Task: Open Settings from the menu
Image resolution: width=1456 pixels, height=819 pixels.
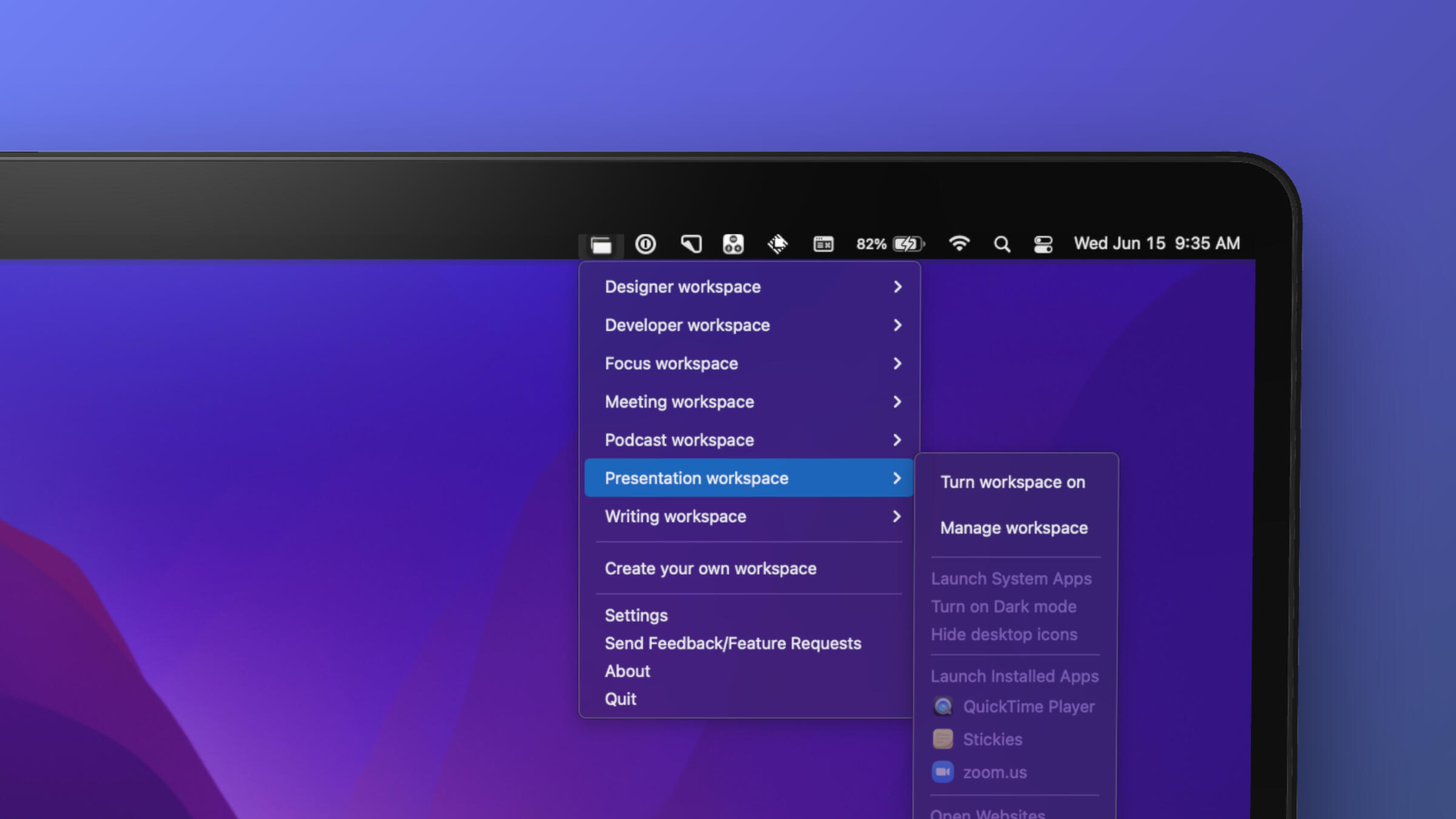Action: 636,615
